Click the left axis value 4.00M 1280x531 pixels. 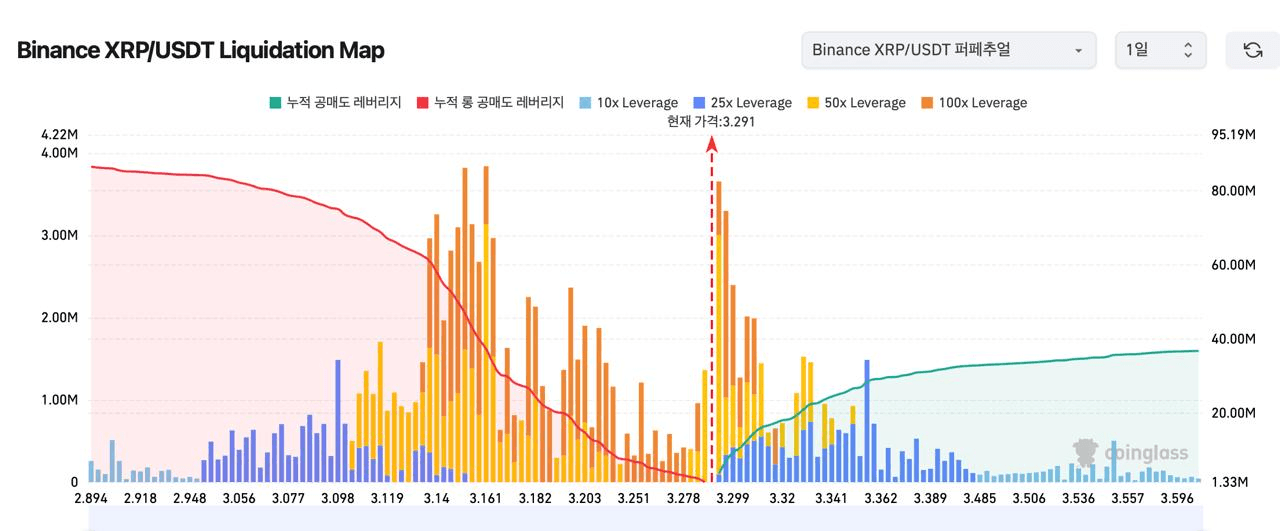click(x=59, y=153)
